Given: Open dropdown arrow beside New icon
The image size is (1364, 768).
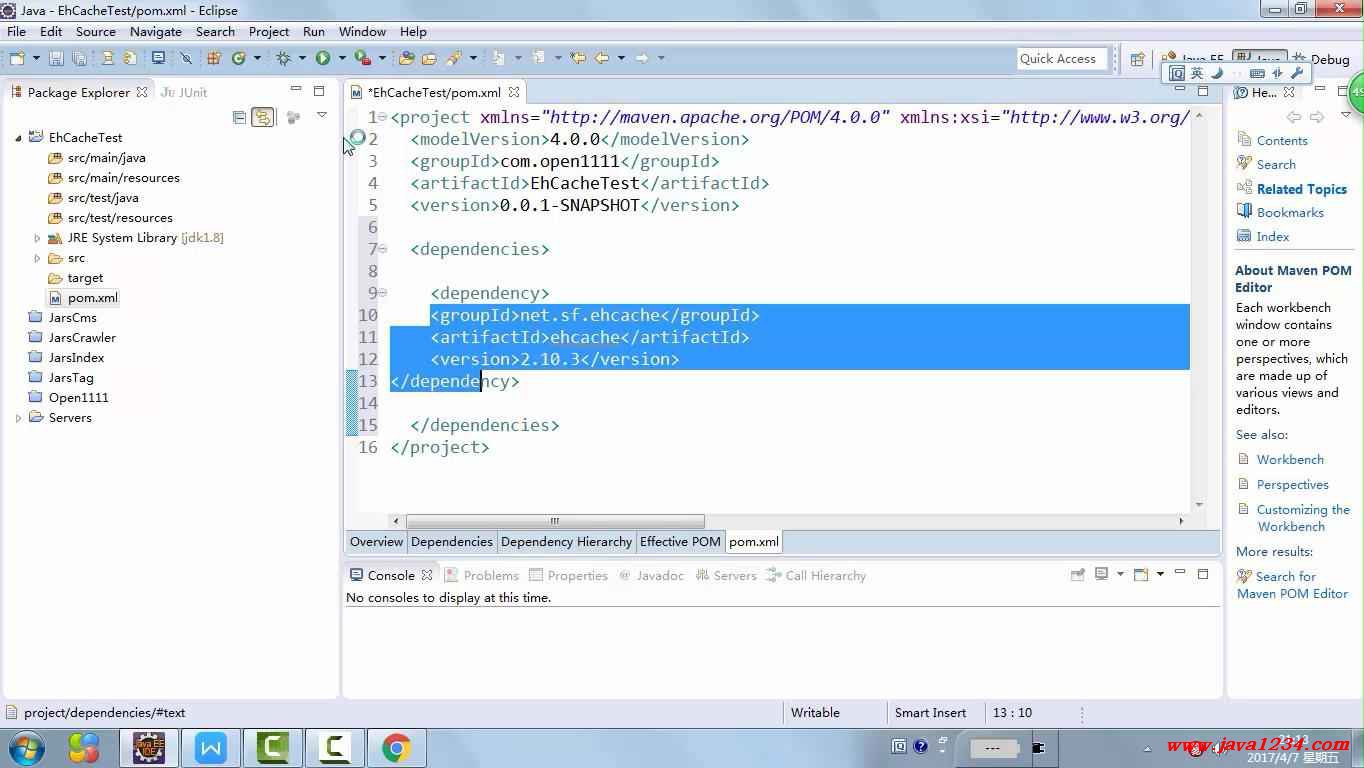Looking at the screenshot, I should (x=36, y=58).
